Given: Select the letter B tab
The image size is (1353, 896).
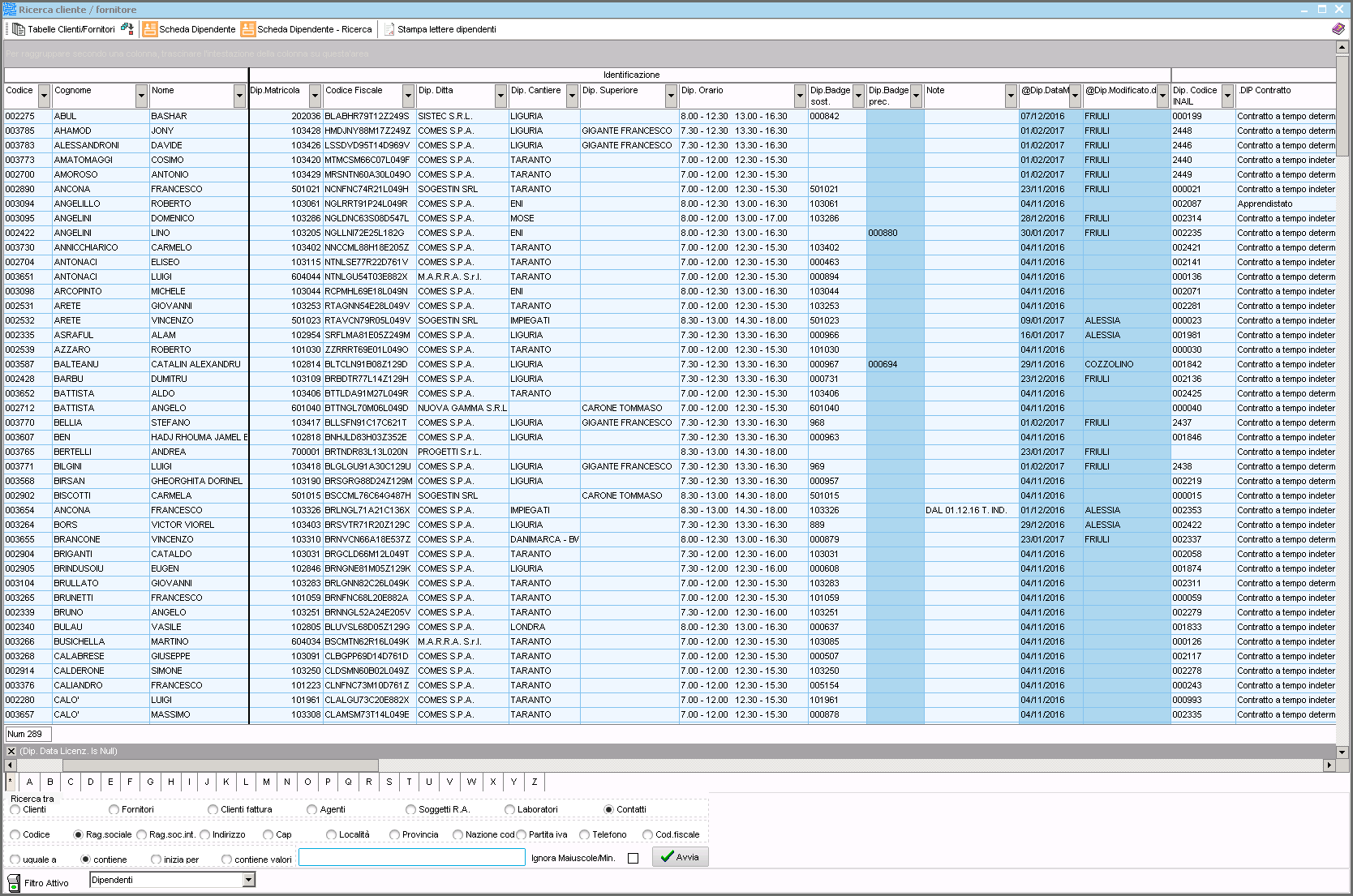Looking at the screenshot, I should pos(50,782).
